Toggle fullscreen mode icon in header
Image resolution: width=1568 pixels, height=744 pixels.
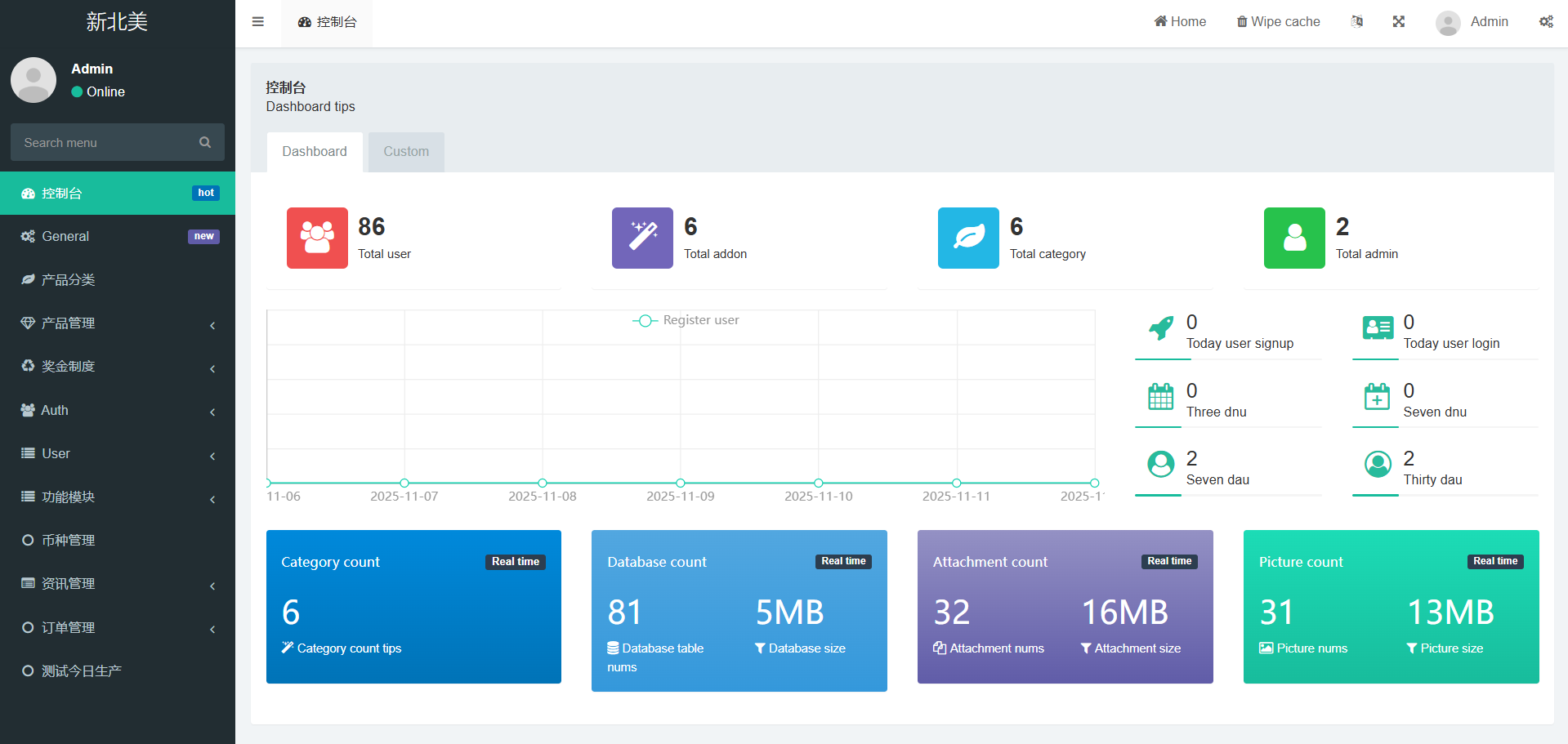(x=1399, y=22)
